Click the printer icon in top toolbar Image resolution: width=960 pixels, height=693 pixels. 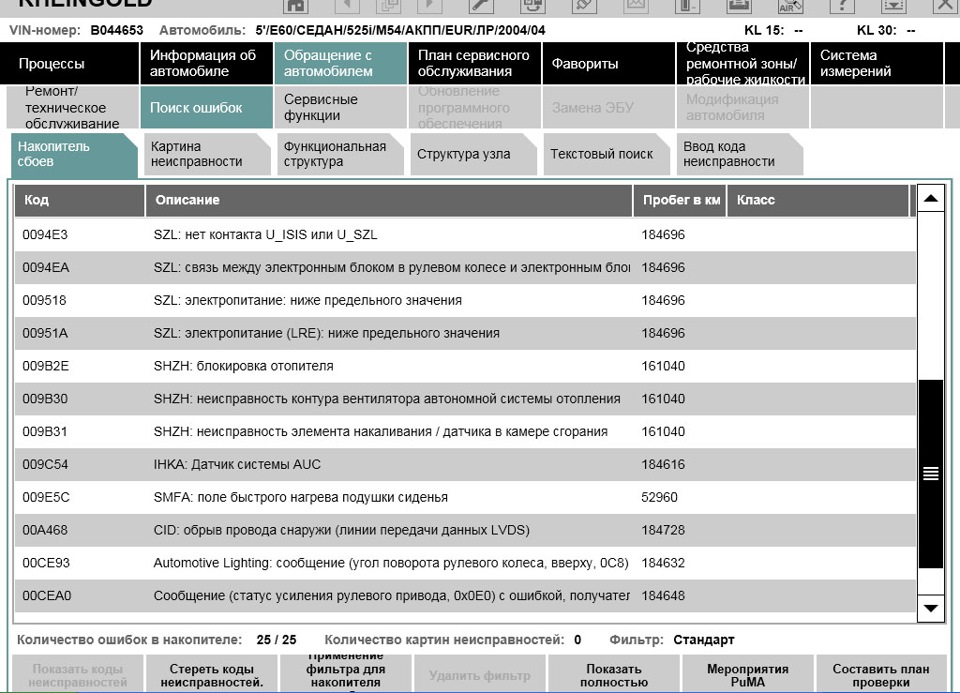pos(739,6)
